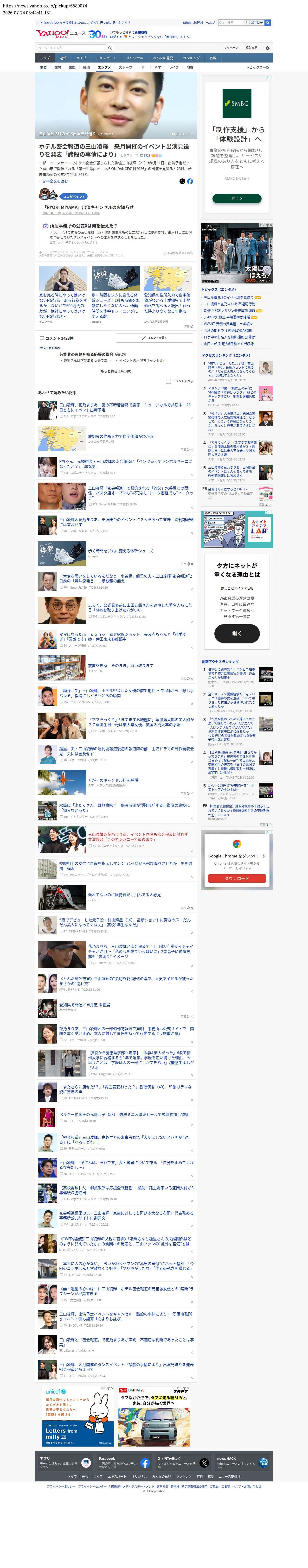Open Facebook icon in footer
Viewport: 308px width, 1568px height.
pyautogui.click(x=145, y=1463)
